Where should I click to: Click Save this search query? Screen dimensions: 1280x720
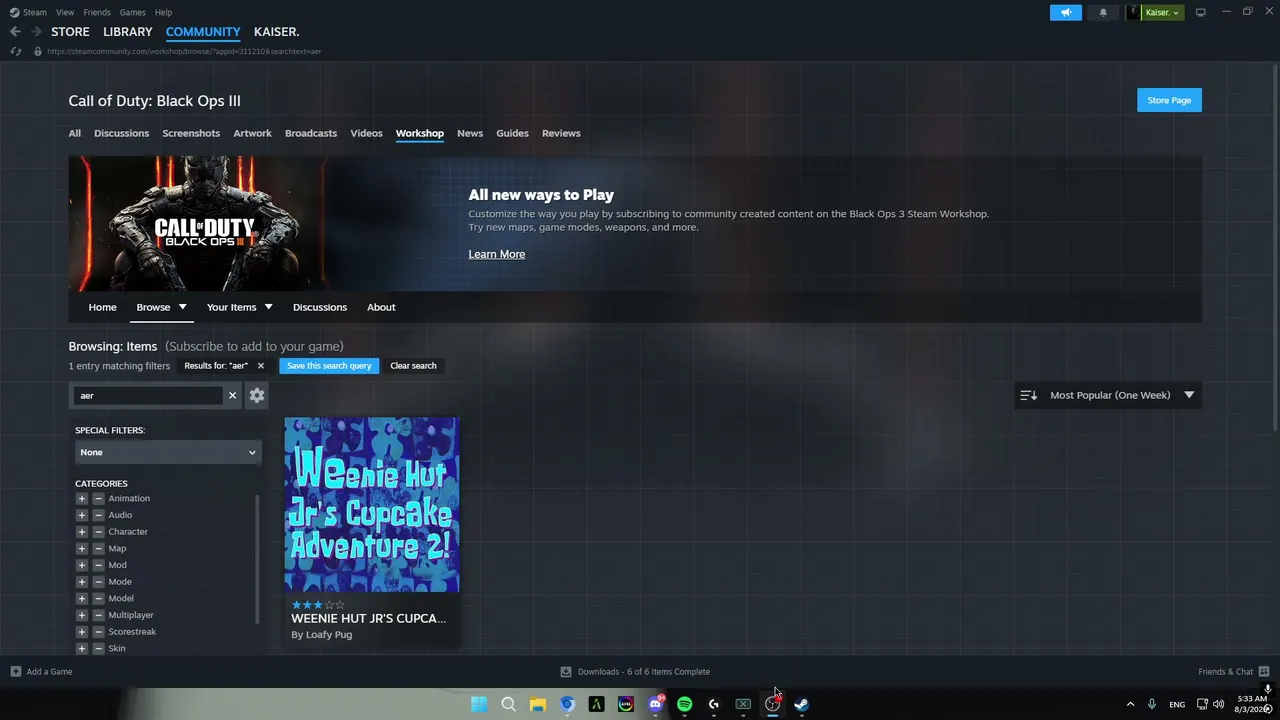coord(329,366)
